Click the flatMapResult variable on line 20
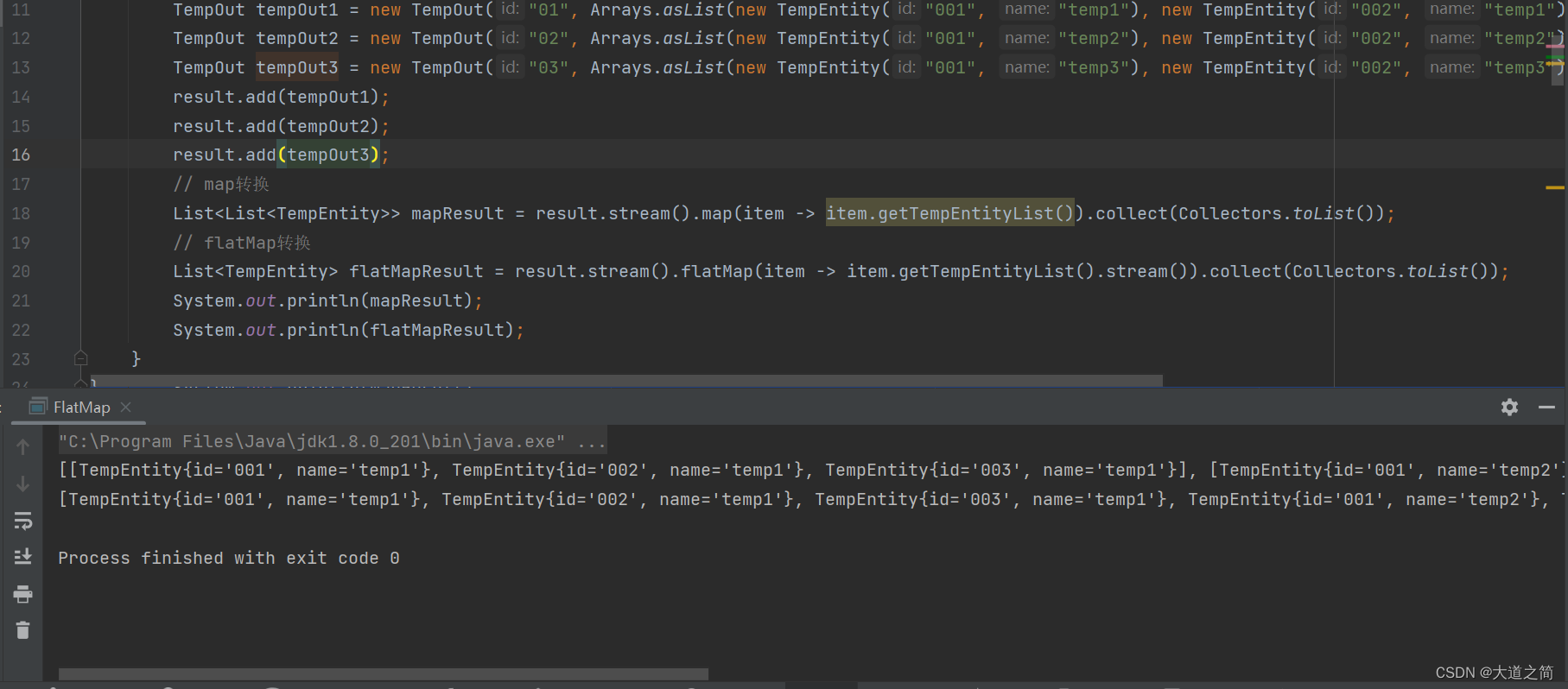The width and height of the screenshot is (1568, 689). click(x=416, y=271)
